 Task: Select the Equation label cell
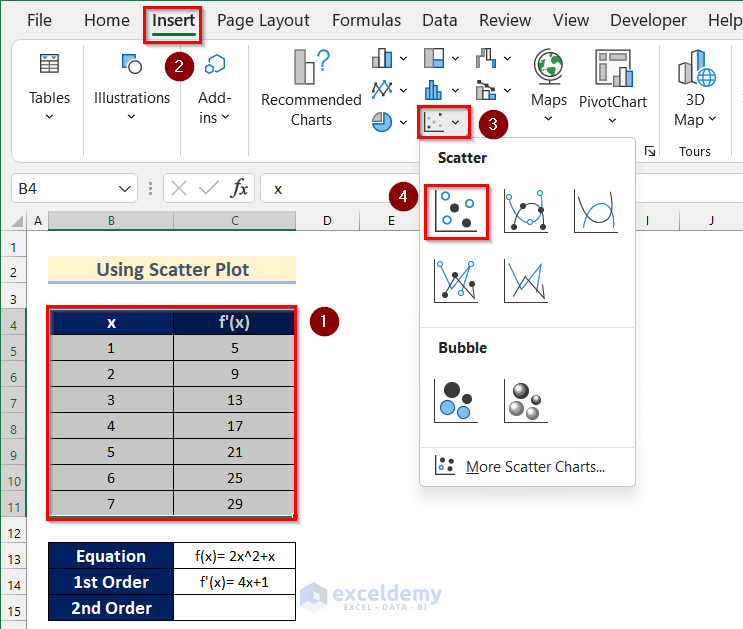(x=111, y=556)
